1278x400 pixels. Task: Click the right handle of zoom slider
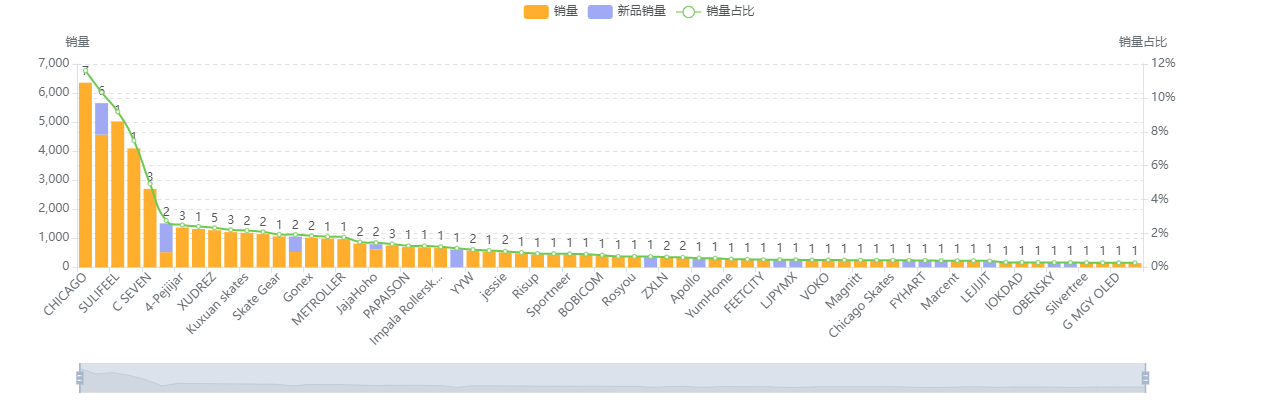(1145, 377)
